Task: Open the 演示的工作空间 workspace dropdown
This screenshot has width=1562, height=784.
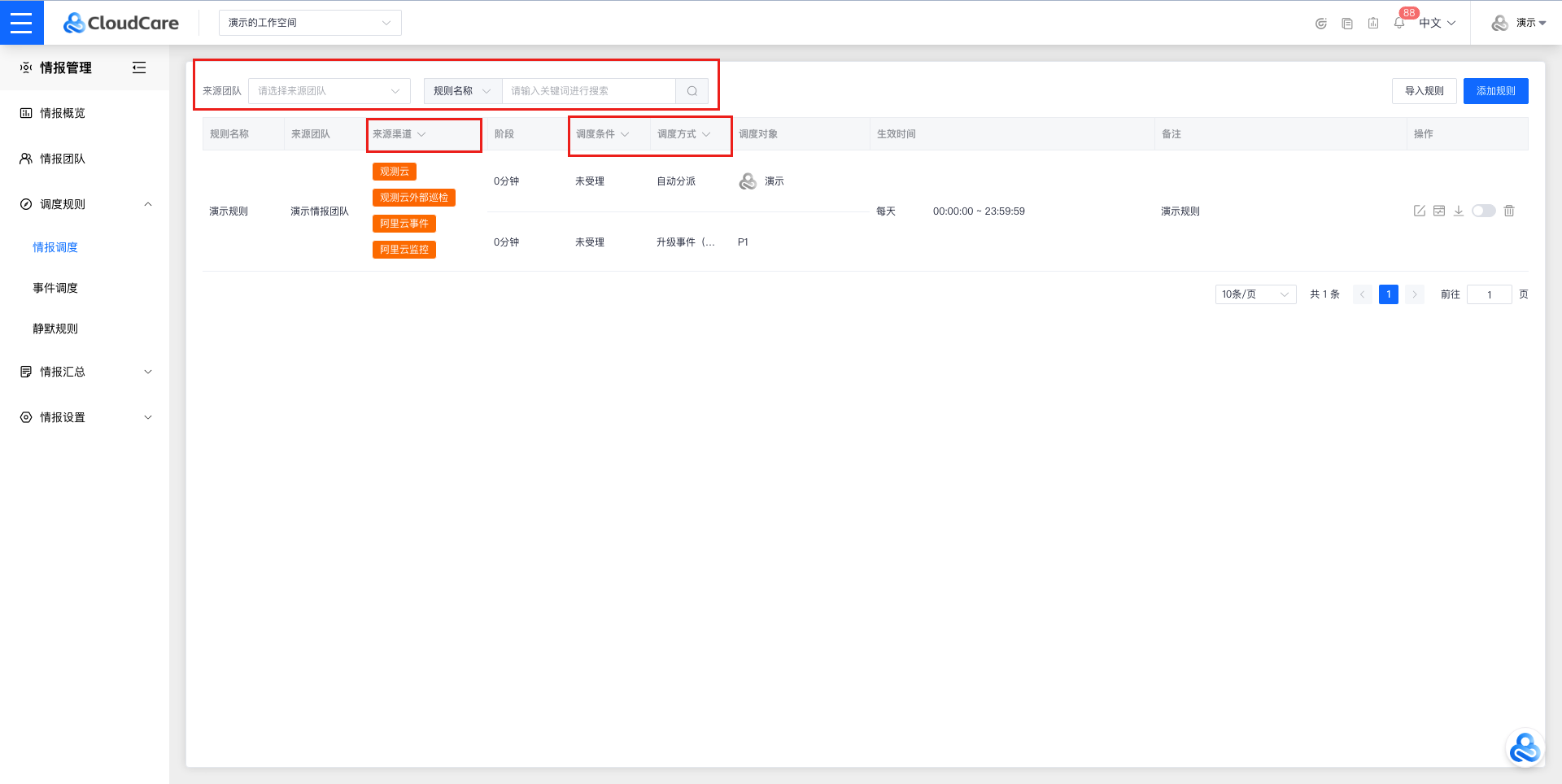Action: pos(309,23)
